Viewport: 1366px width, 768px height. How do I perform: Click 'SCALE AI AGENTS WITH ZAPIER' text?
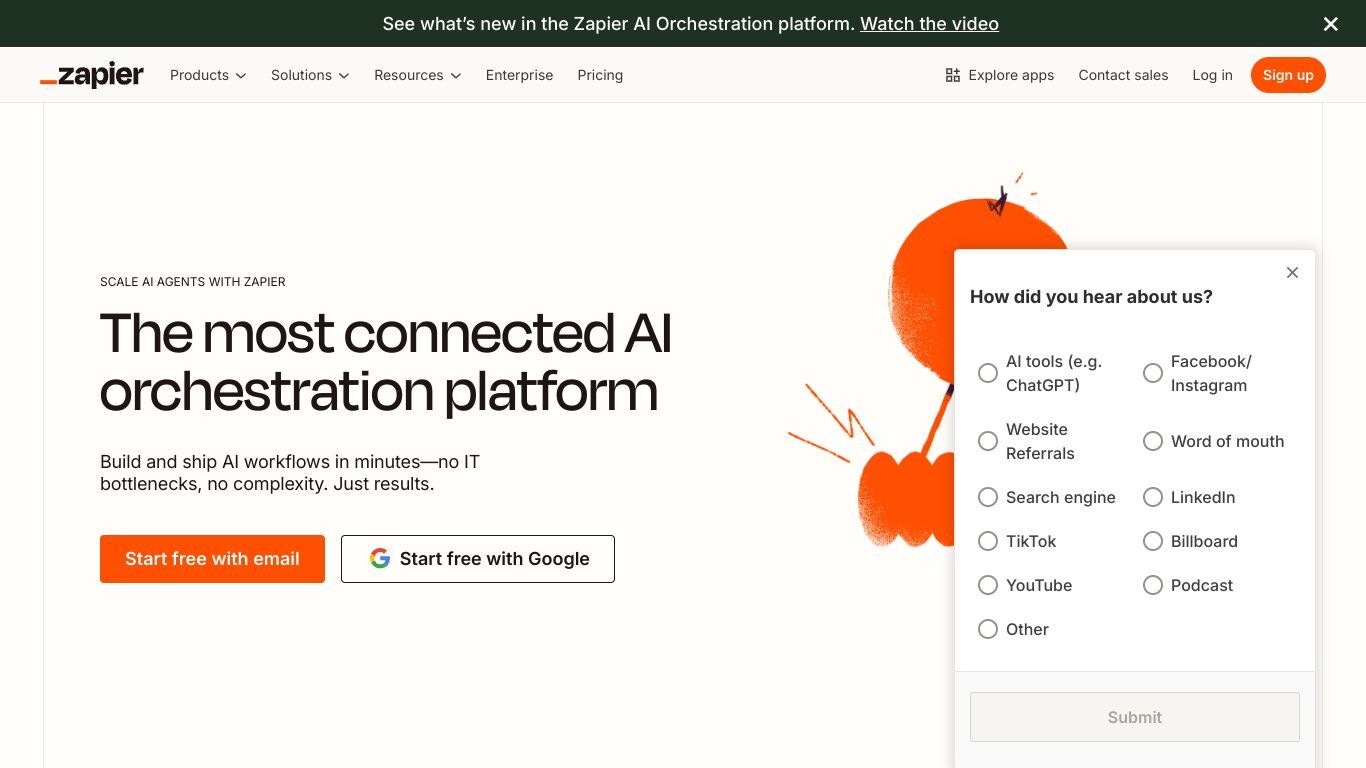click(x=193, y=282)
